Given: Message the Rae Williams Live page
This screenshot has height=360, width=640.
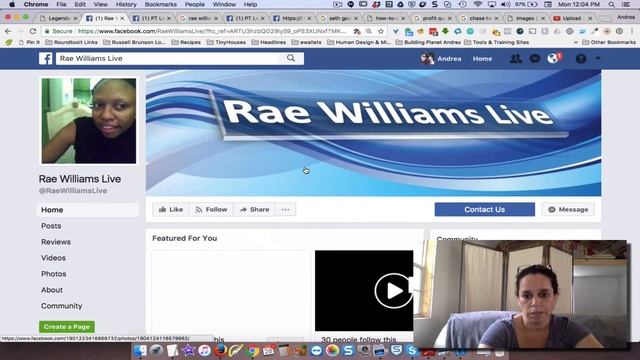Looking at the screenshot, I should tap(568, 209).
